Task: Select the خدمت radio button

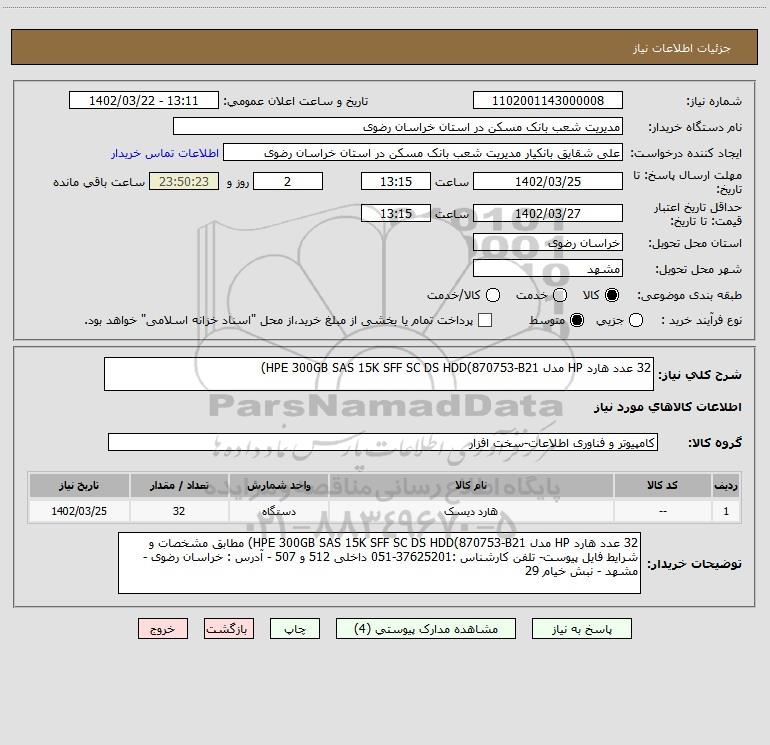Action: [560, 295]
